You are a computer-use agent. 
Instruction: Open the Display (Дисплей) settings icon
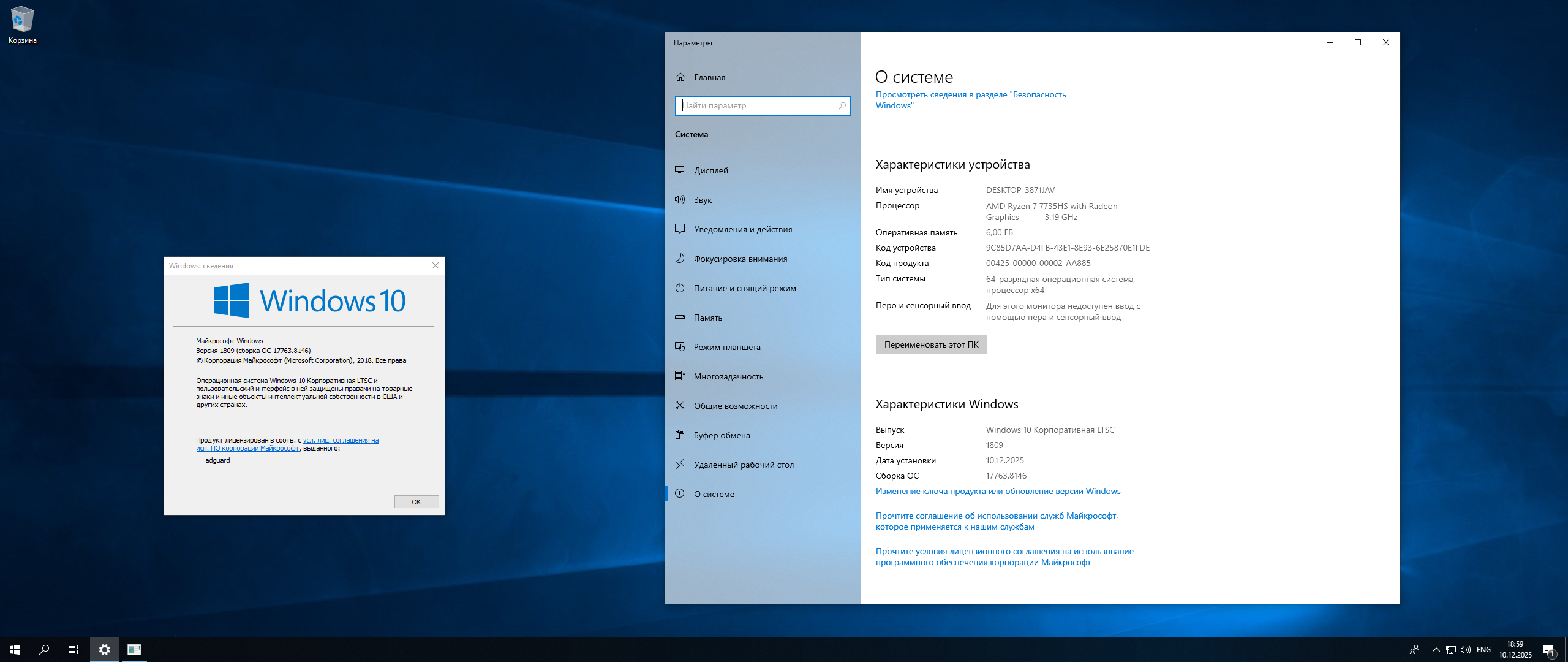click(x=680, y=170)
